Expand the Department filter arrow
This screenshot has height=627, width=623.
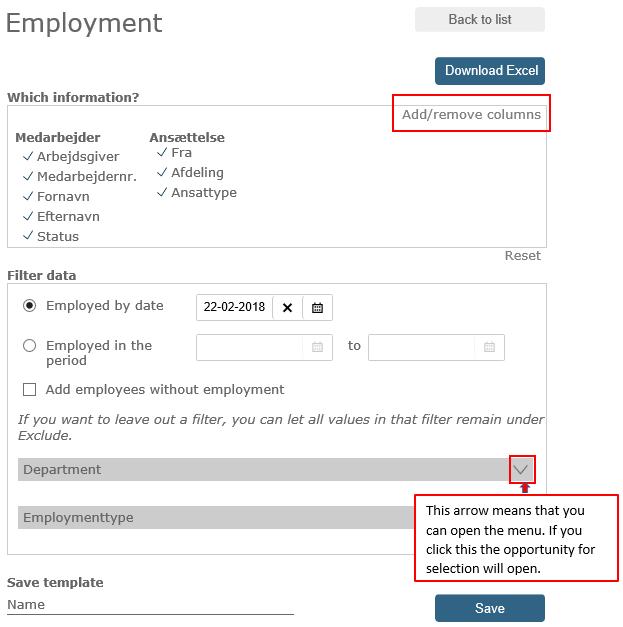(x=521, y=469)
